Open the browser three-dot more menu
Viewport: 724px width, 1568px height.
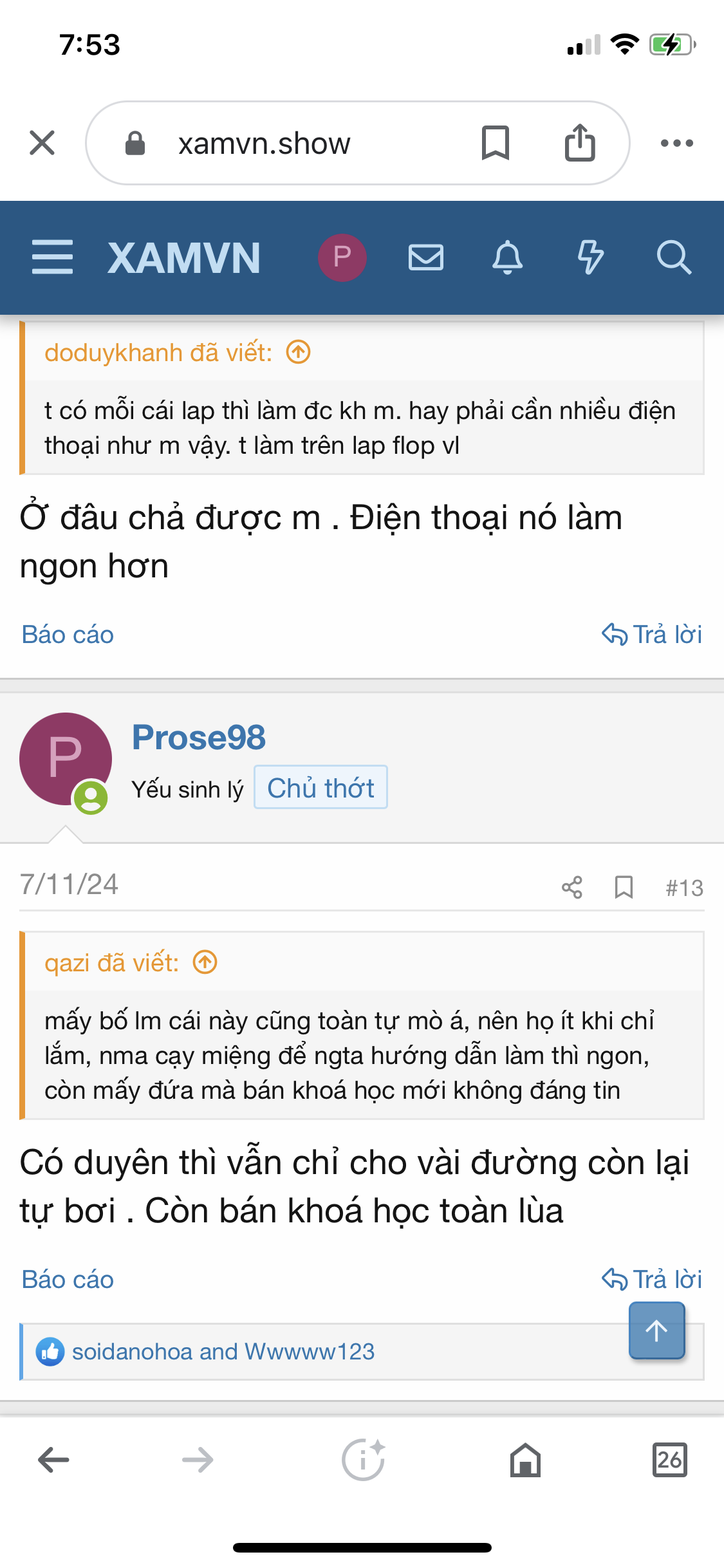click(676, 143)
